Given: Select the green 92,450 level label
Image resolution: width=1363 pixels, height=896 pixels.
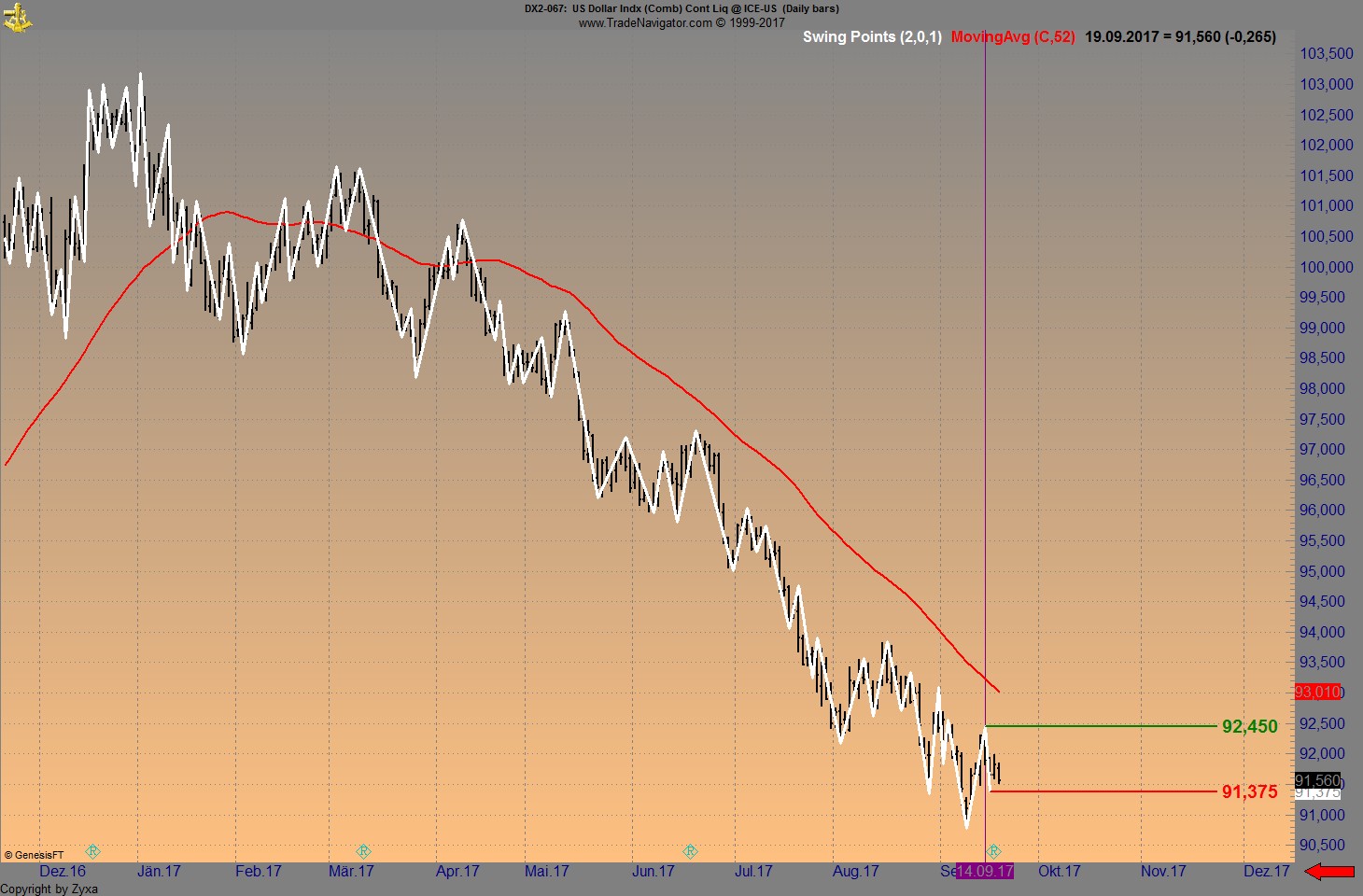Looking at the screenshot, I should pyautogui.click(x=1250, y=726).
